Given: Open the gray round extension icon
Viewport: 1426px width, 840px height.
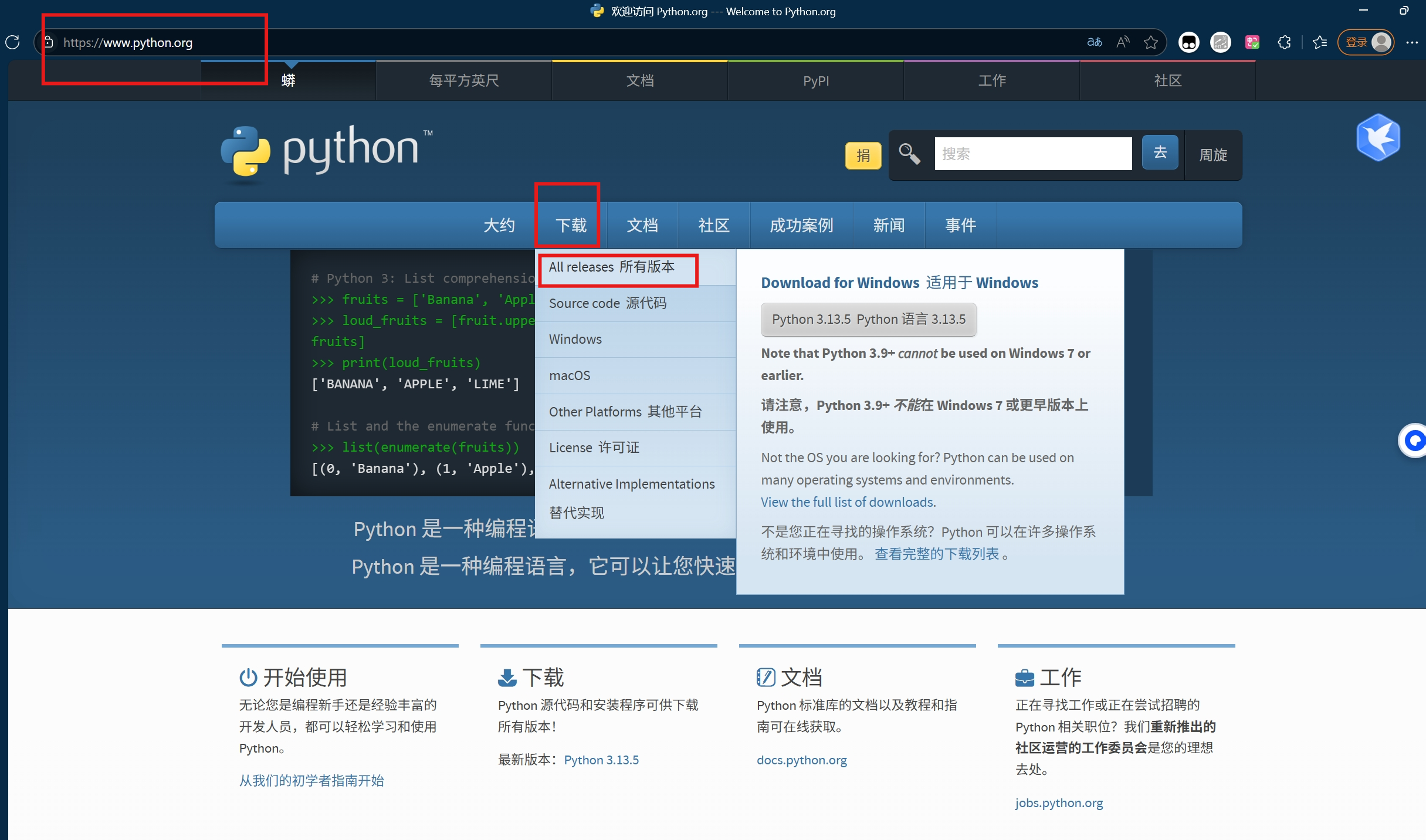Looking at the screenshot, I should pos(1221,42).
